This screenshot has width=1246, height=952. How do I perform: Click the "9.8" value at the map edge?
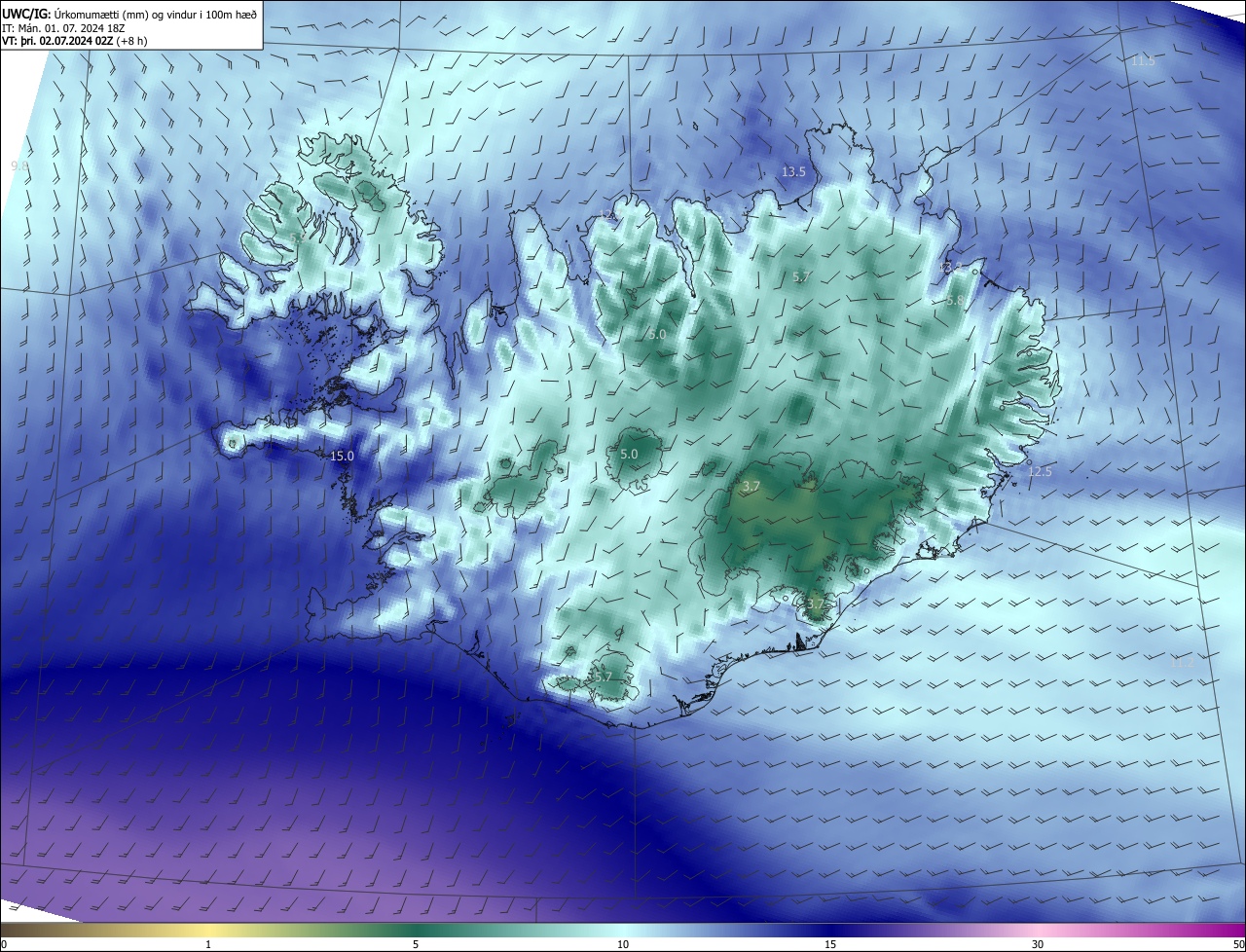(19, 166)
